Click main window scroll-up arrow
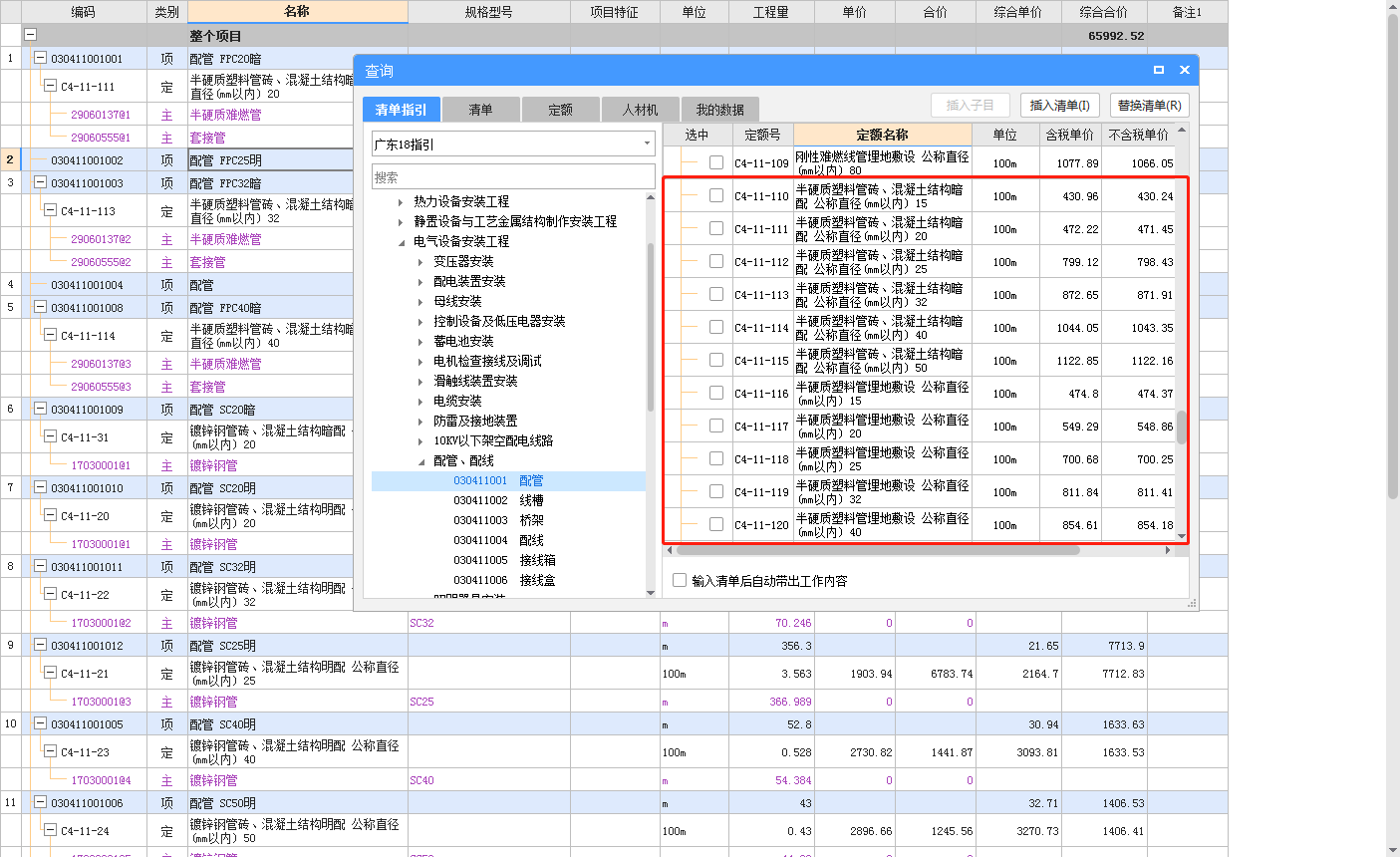This screenshot has width=1400, height=857. click(1393, 7)
